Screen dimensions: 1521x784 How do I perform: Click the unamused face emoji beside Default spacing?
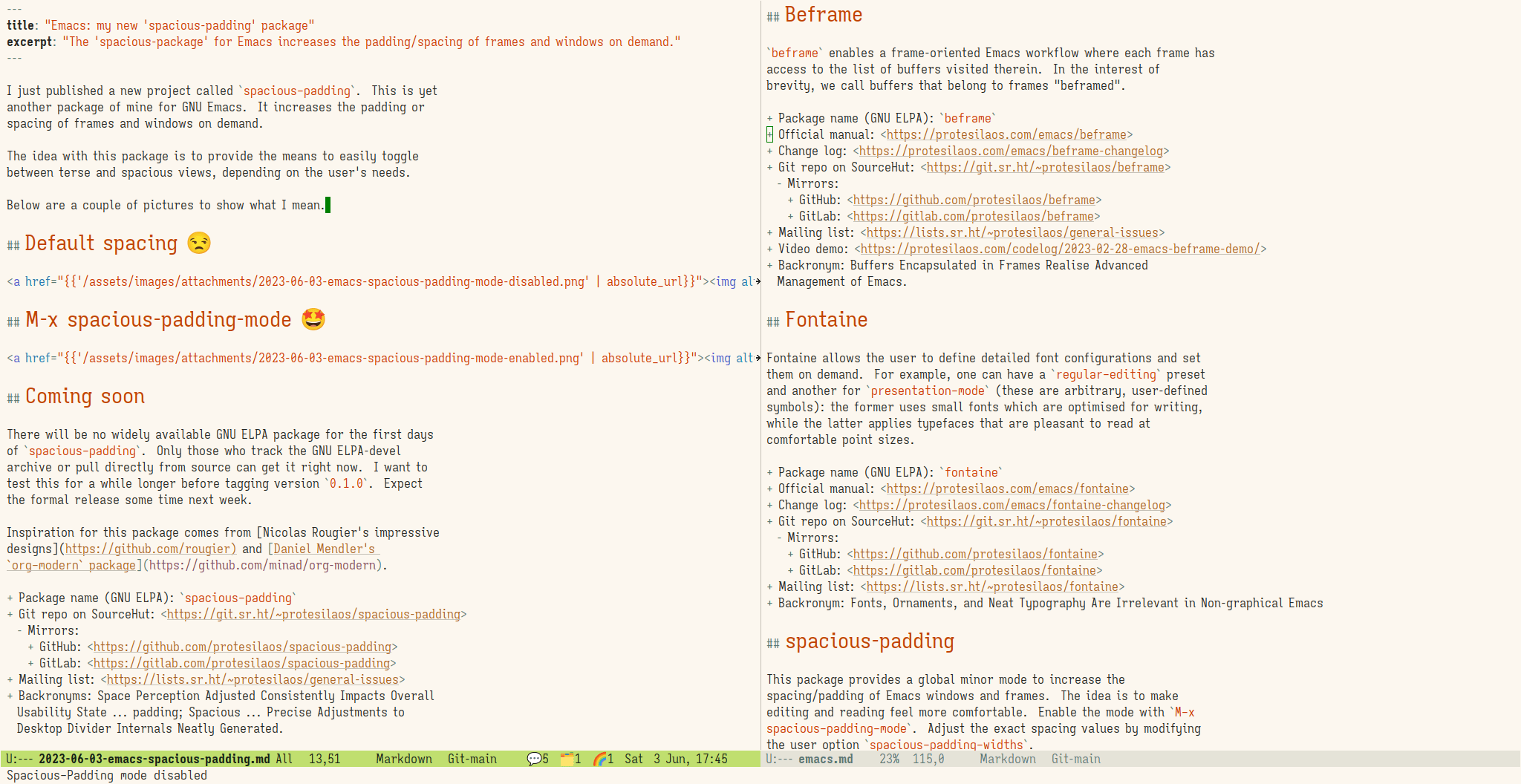199,243
